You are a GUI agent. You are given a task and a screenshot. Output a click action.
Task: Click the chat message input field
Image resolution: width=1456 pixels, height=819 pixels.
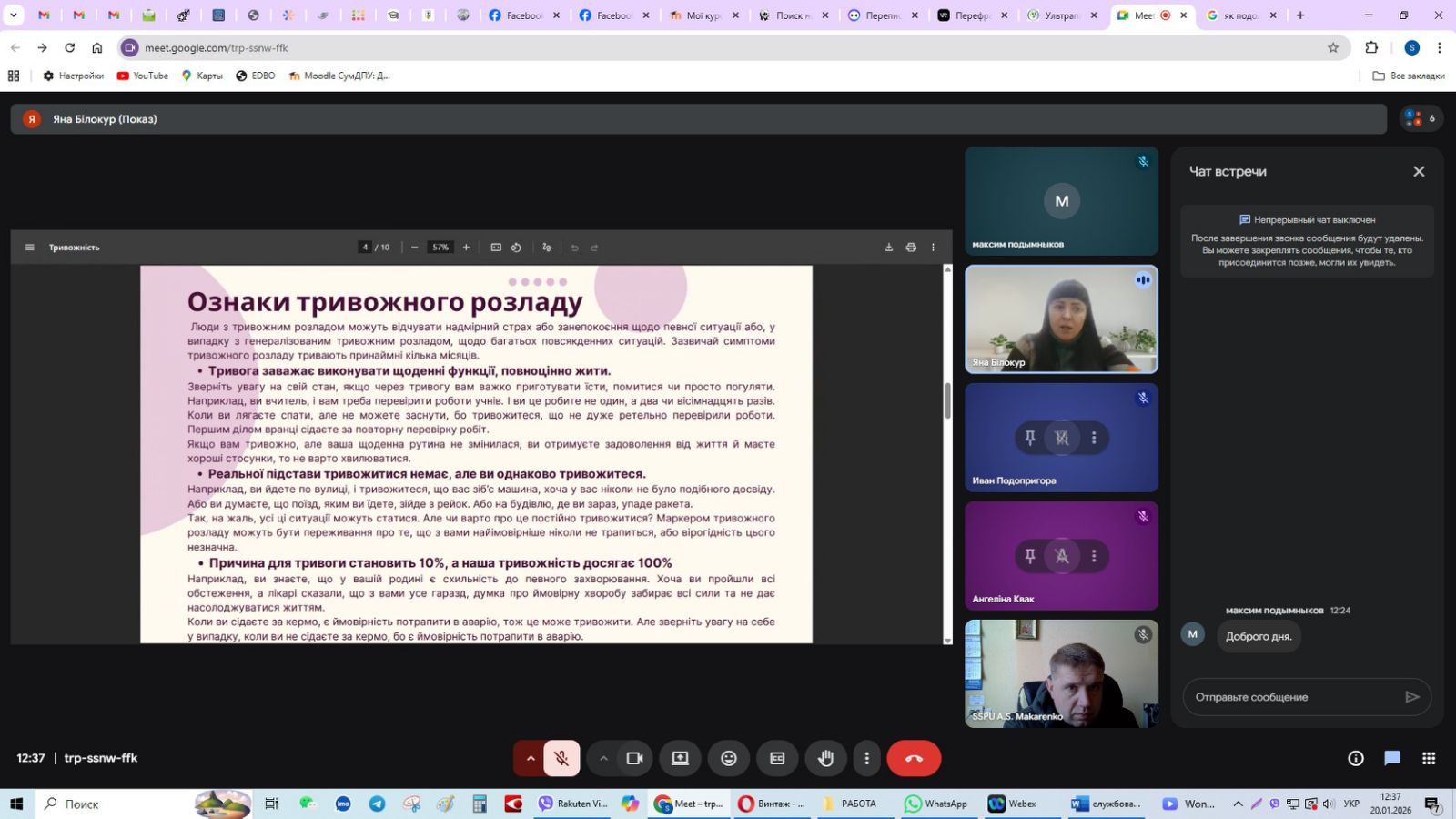point(1292,697)
